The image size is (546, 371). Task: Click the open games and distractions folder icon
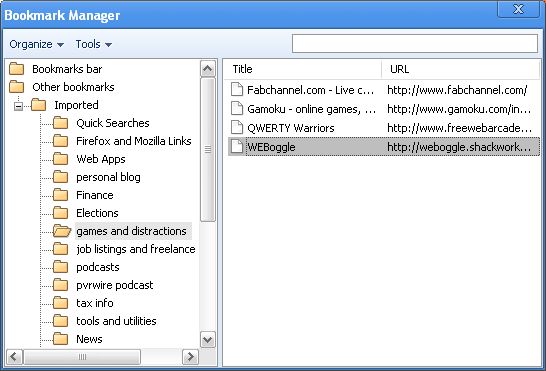(x=62, y=231)
